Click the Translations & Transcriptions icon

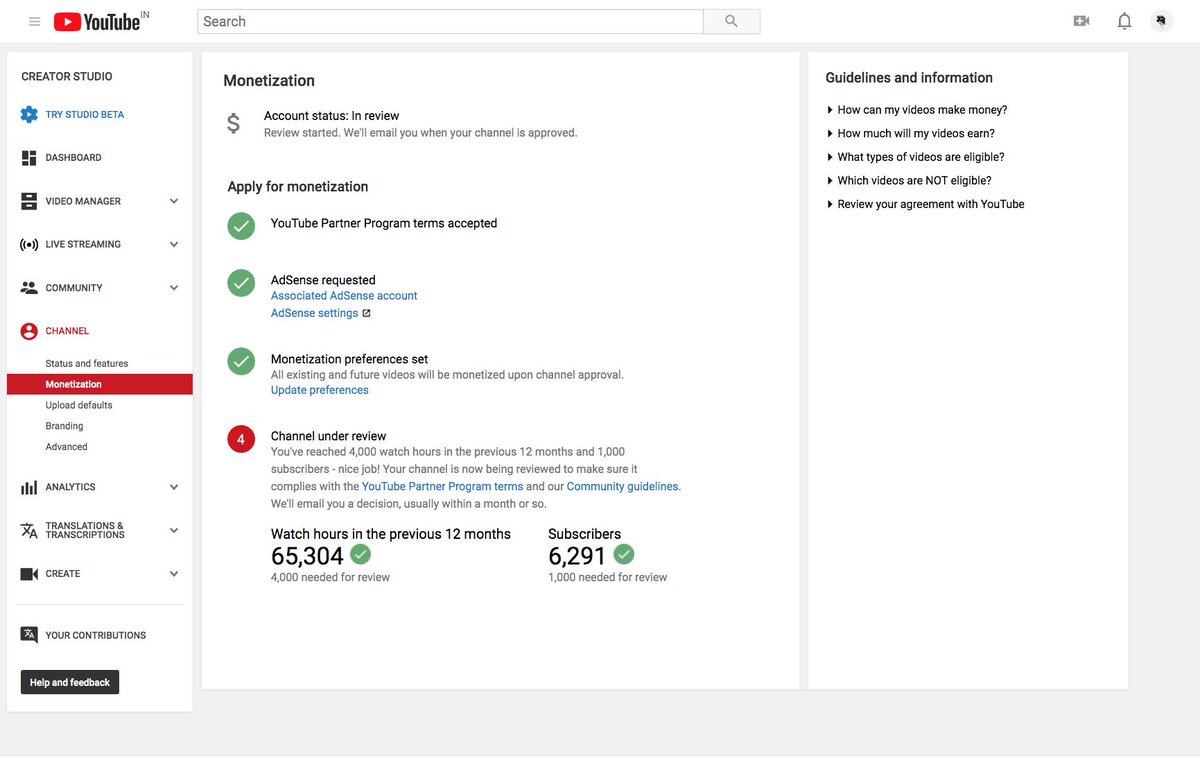[29, 530]
